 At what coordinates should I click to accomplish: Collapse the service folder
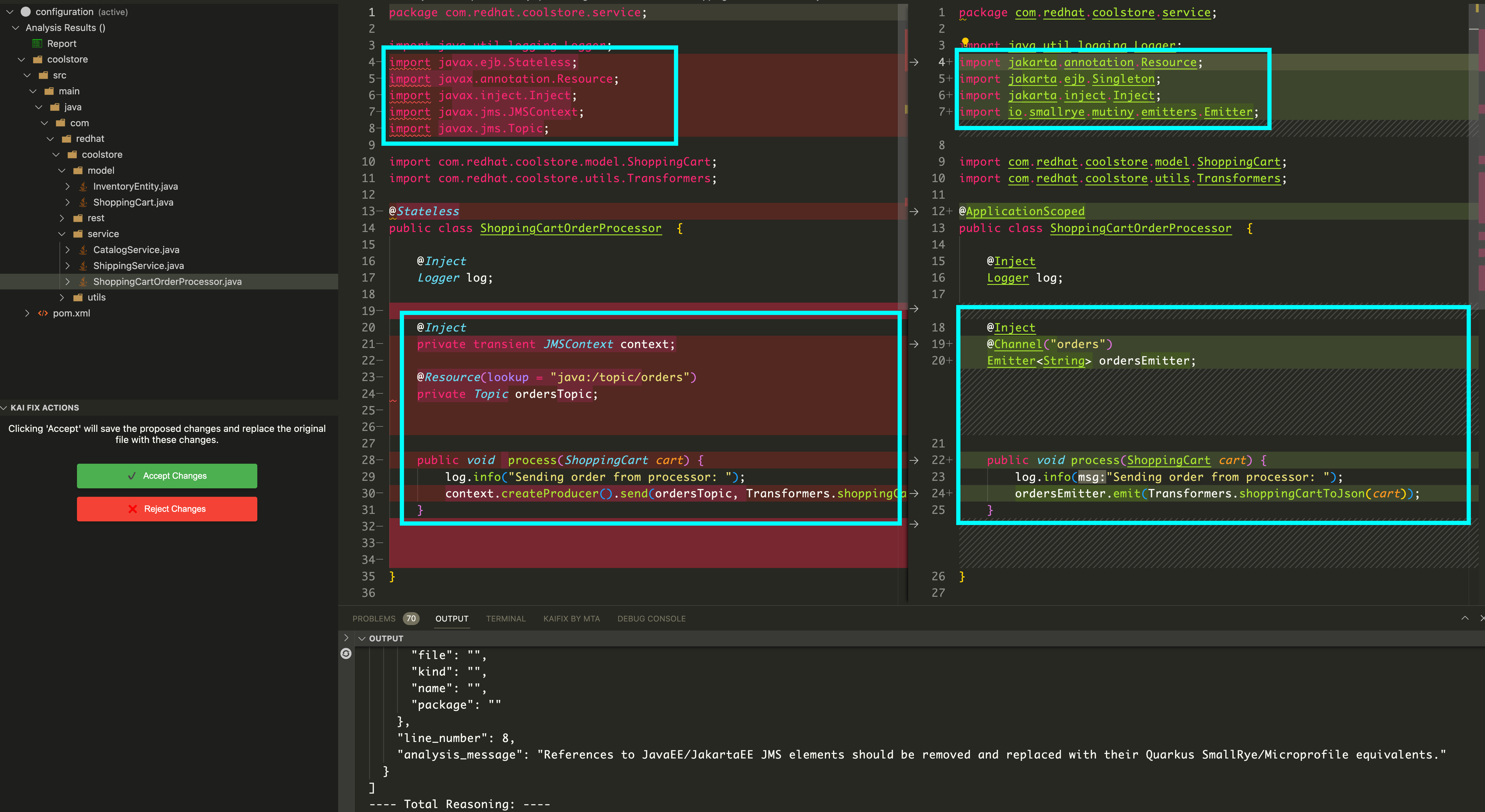62,234
